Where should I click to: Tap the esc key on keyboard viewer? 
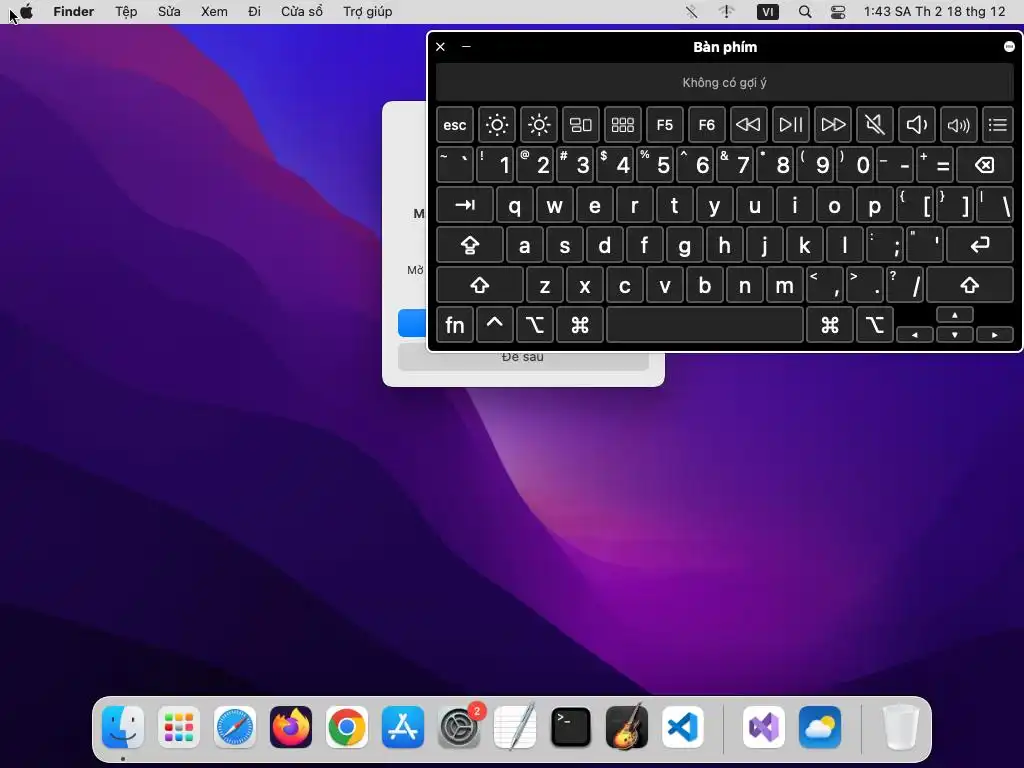click(x=455, y=125)
